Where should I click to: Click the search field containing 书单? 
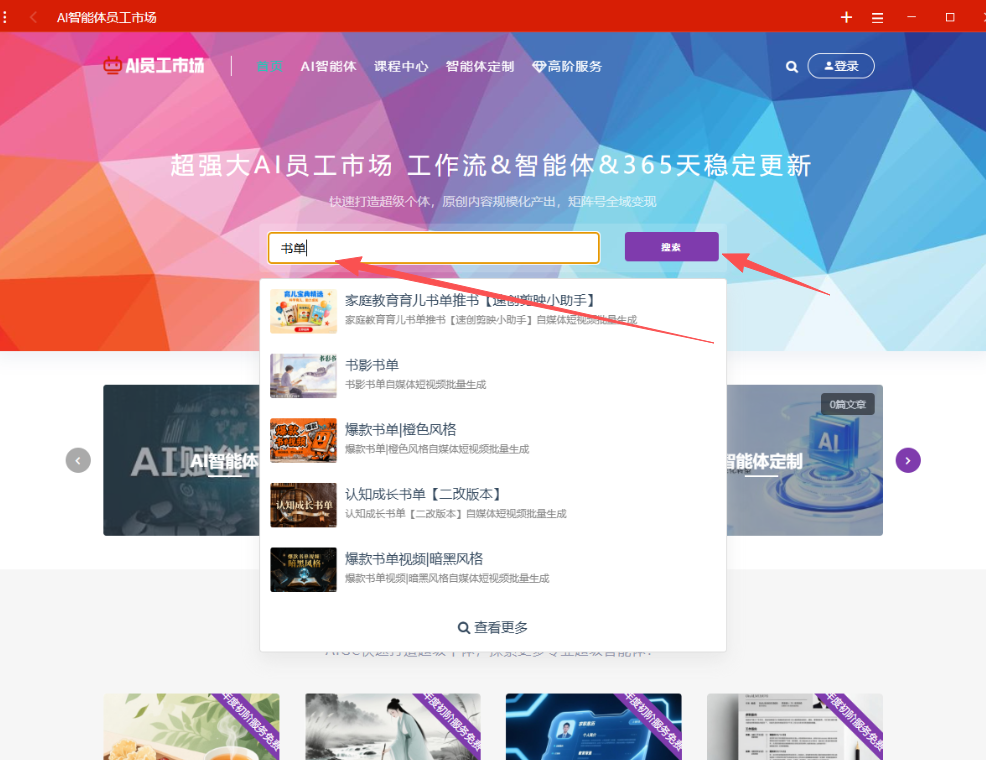click(x=434, y=248)
